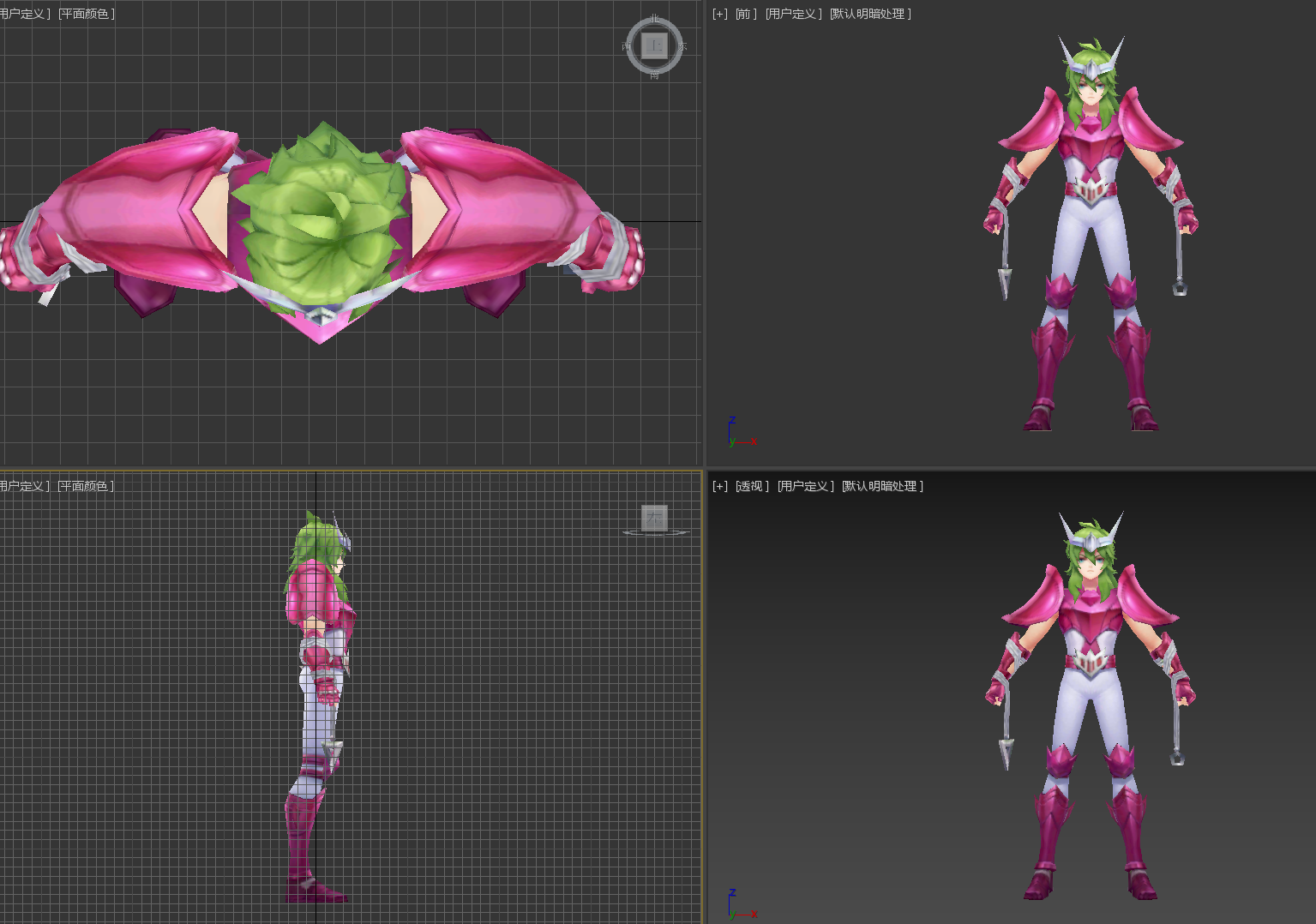Click the ViewCube compass direction 南
The image size is (1316, 924).
pyautogui.click(x=654, y=75)
